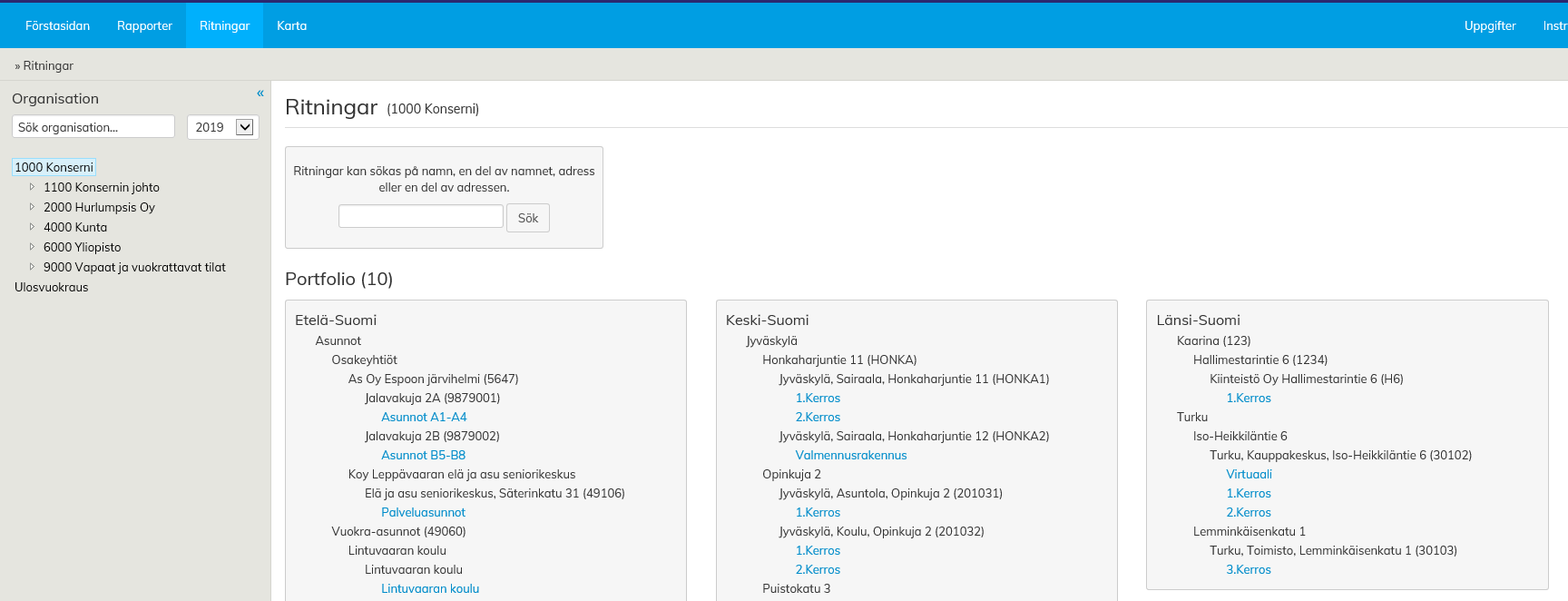Expand 9000 Vapaat ja vuokrattavat tilat

click(32, 267)
